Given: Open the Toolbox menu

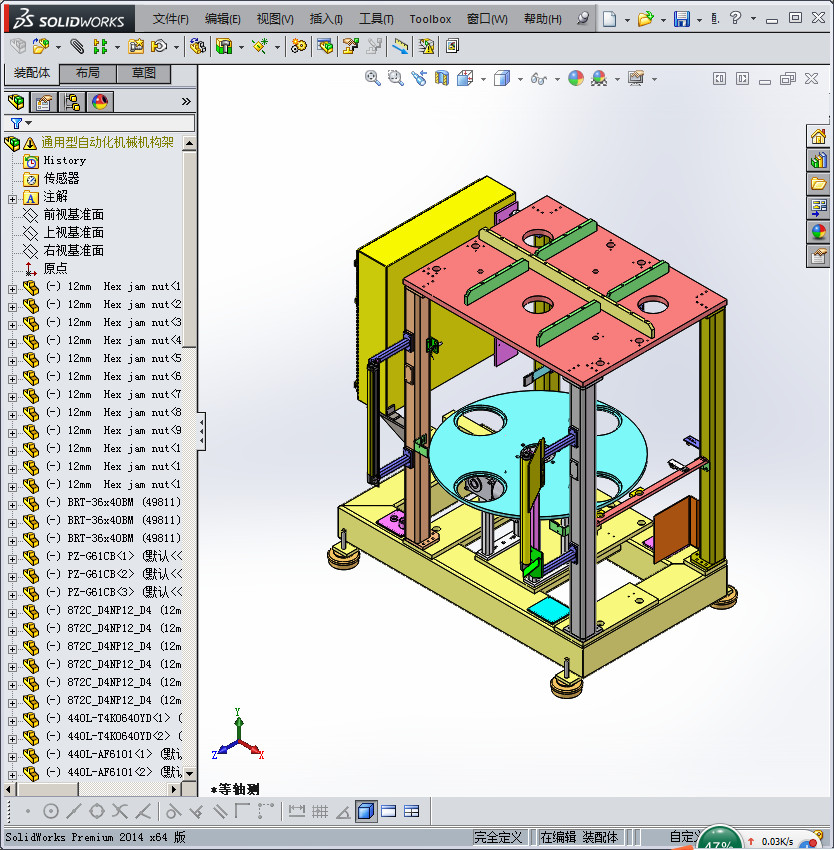Looking at the screenshot, I should pos(430,19).
